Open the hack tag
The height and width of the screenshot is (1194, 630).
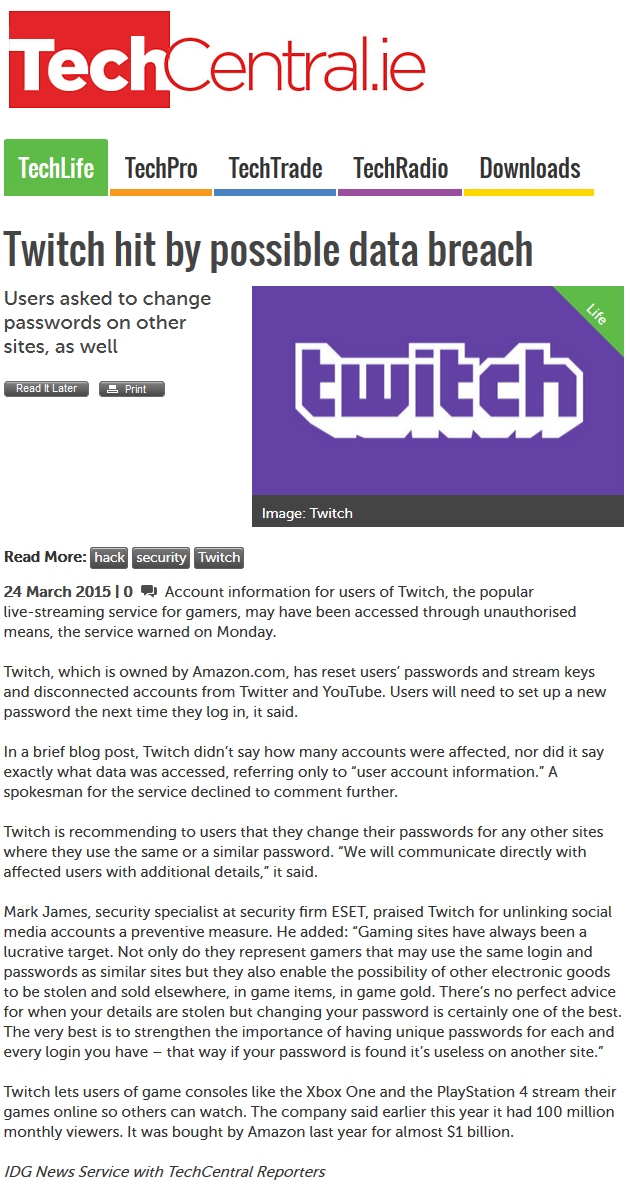pos(109,558)
